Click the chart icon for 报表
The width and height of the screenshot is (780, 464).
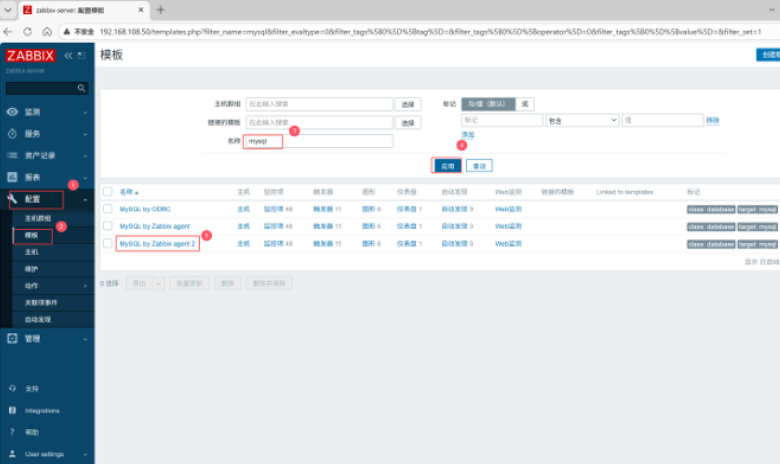tap(12, 177)
